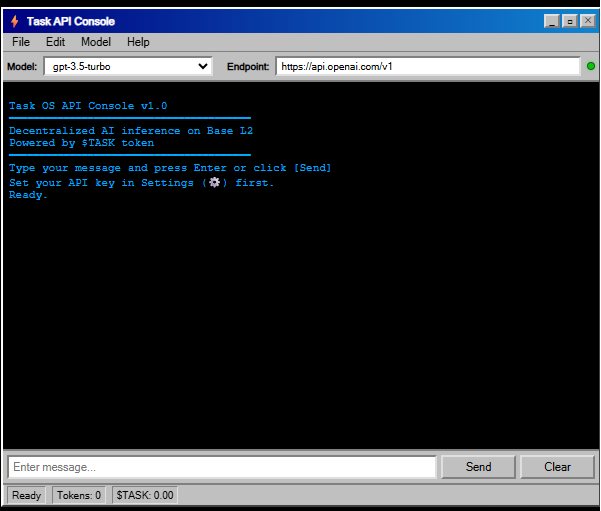Image resolution: width=601 pixels, height=511 pixels.
Task: Expand the gpt-3.5-turbo model dropdown
Action: pos(128,66)
